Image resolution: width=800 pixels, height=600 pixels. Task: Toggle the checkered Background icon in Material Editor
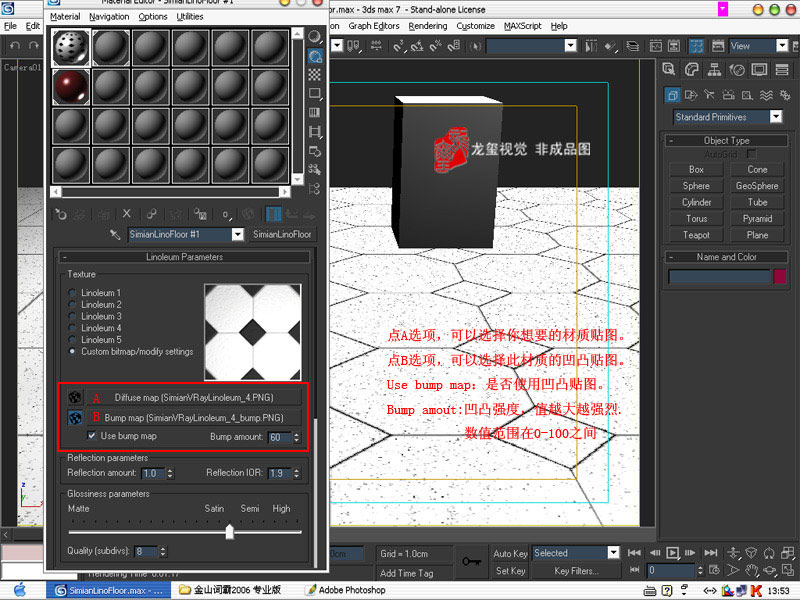315,74
